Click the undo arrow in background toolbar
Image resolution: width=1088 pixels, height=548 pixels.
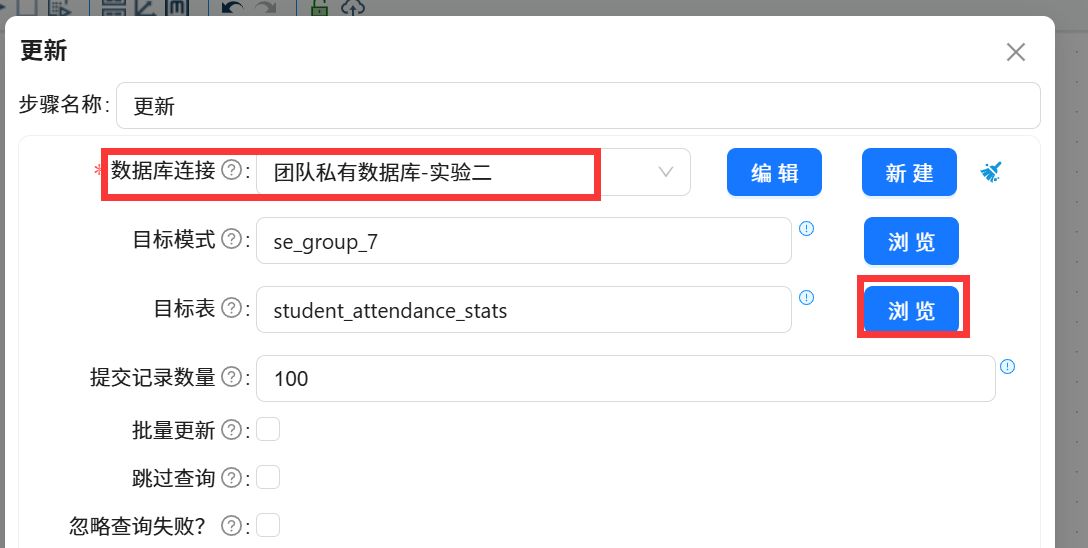[x=232, y=8]
